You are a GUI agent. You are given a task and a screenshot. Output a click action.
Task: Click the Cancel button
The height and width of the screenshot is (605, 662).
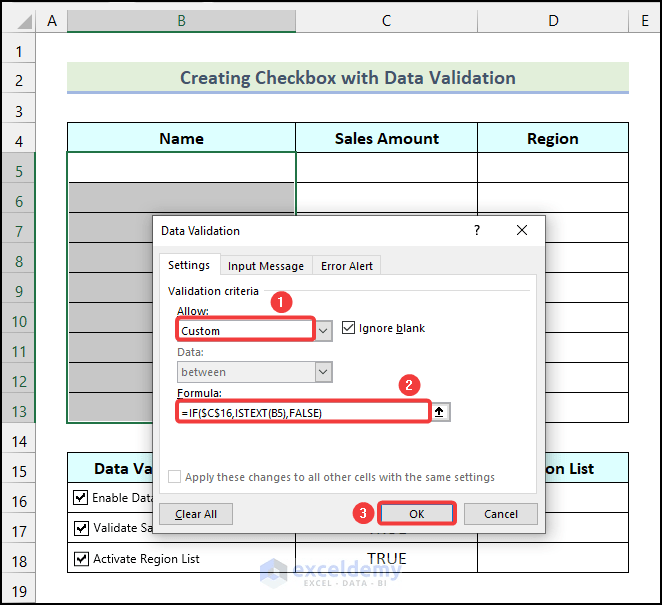[501, 514]
